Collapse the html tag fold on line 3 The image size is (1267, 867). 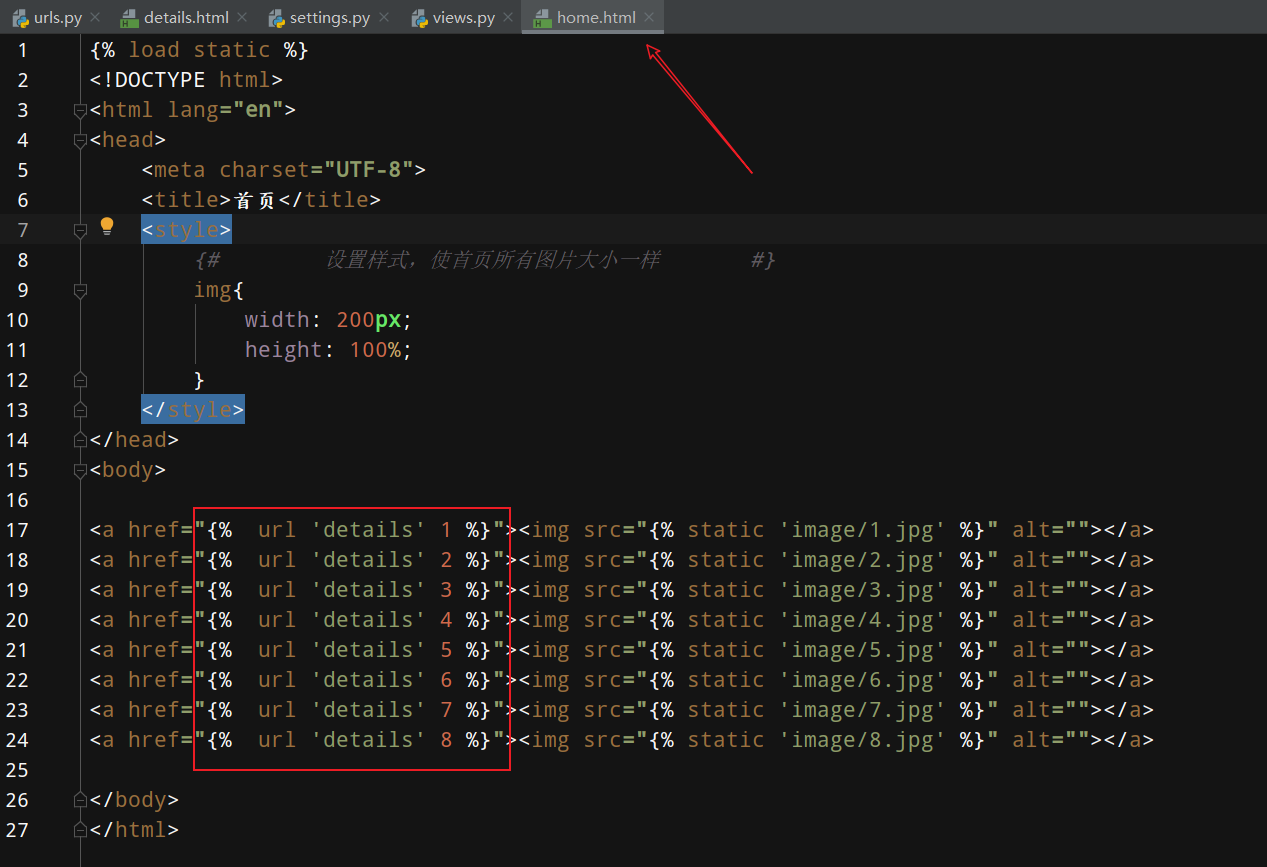pyautogui.click(x=81, y=110)
